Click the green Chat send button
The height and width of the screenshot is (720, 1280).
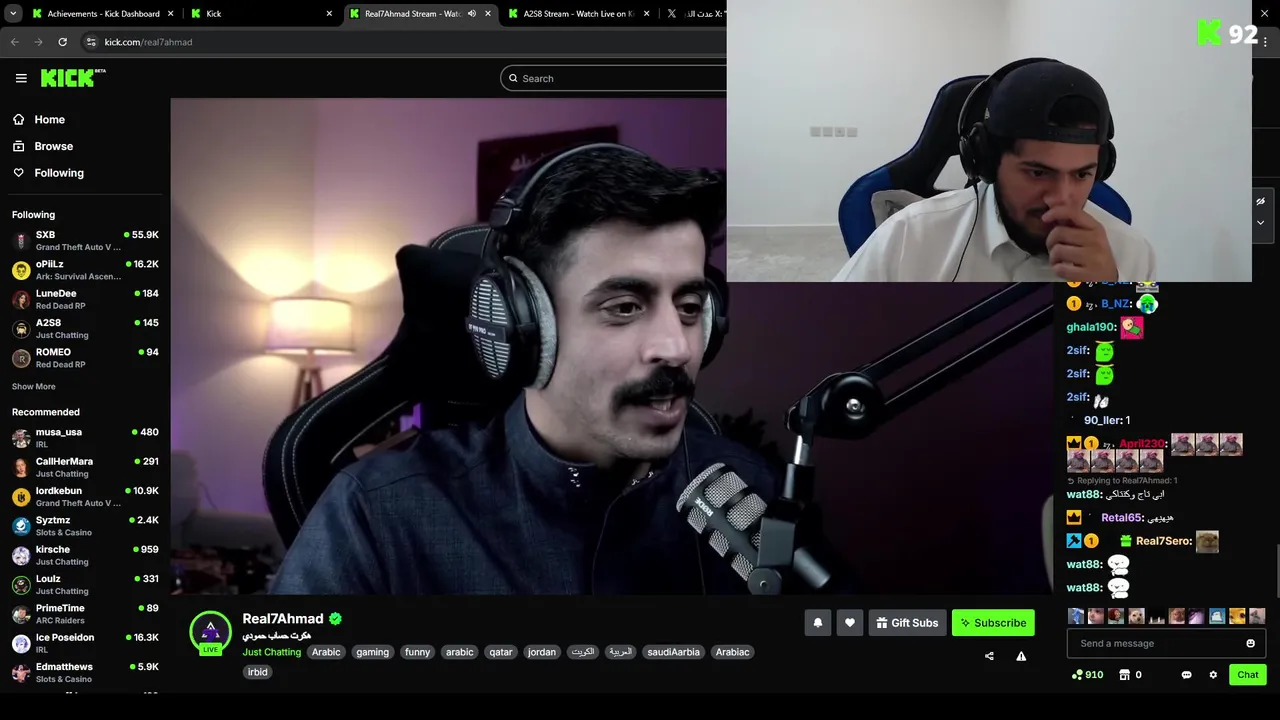pyautogui.click(x=1247, y=675)
